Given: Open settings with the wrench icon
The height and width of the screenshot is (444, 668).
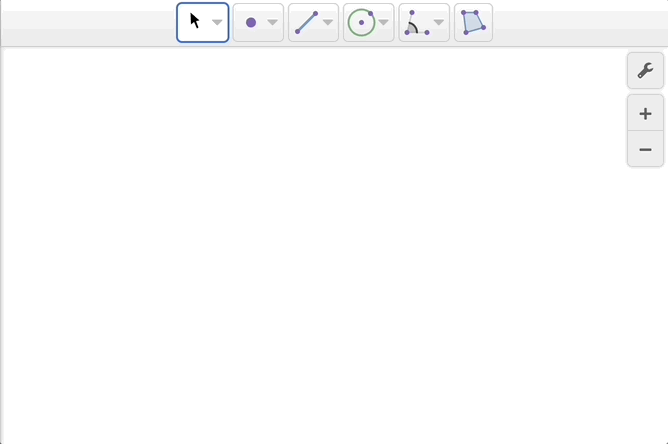Looking at the screenshot, I should point(645,71).
